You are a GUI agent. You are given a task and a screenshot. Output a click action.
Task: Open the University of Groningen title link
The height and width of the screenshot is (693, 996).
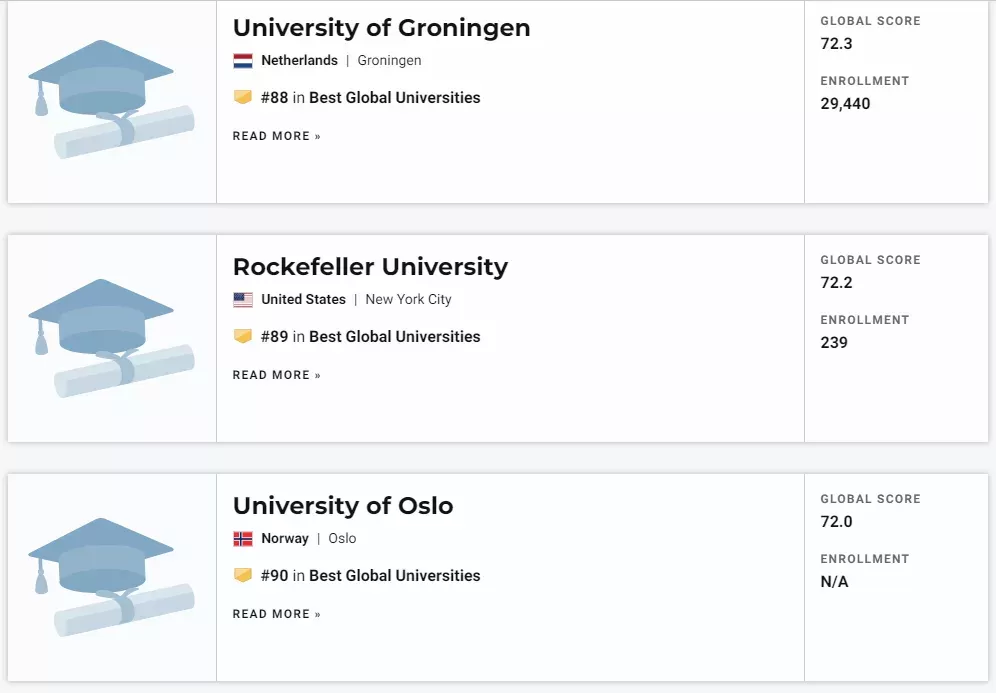(381, 28)
